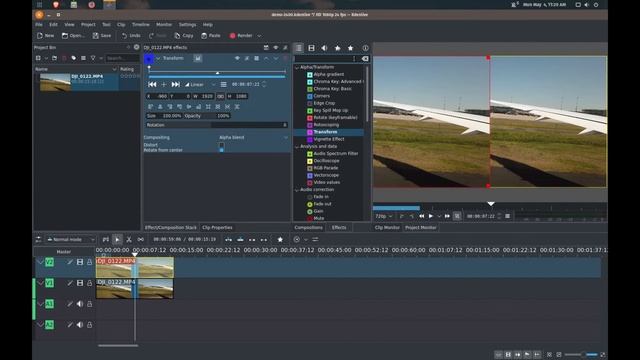The height and width of the screenshot is (360, 640).
Task: Add keyframe plus button in Transform effect
Action: tap(164, 84)
